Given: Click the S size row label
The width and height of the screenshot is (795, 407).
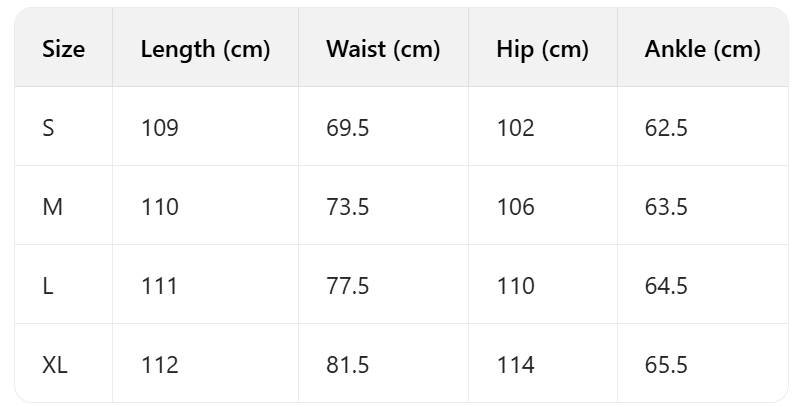Looking at the screenshot, I should (49, 128).
